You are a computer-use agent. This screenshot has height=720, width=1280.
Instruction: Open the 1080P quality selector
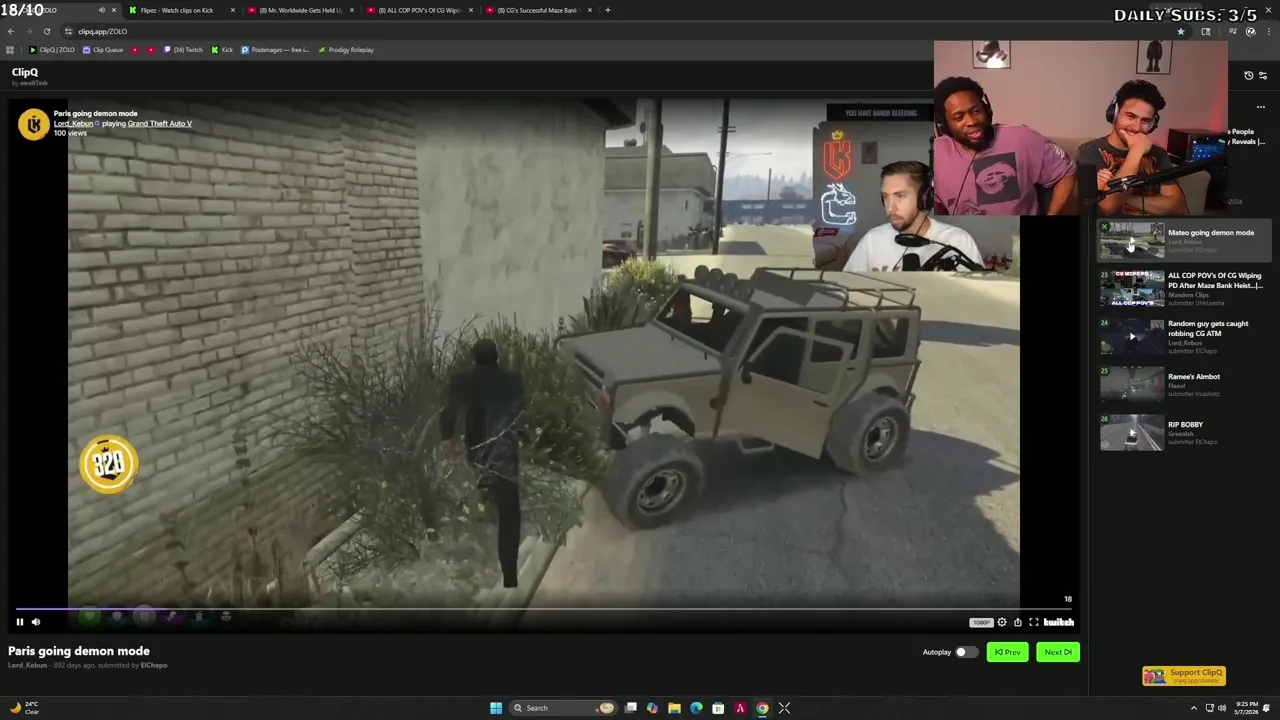pyautogui.click(x=981, y=623)
